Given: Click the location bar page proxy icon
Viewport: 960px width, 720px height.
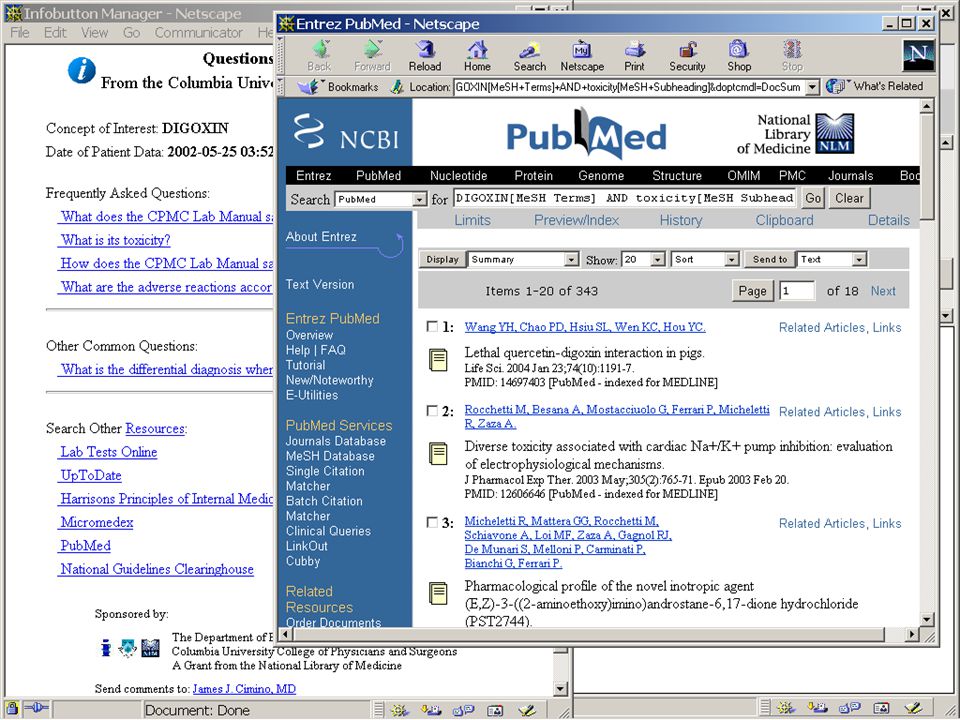Looking at the screenshot, I should pyautogui.click(x=398, y=87).
